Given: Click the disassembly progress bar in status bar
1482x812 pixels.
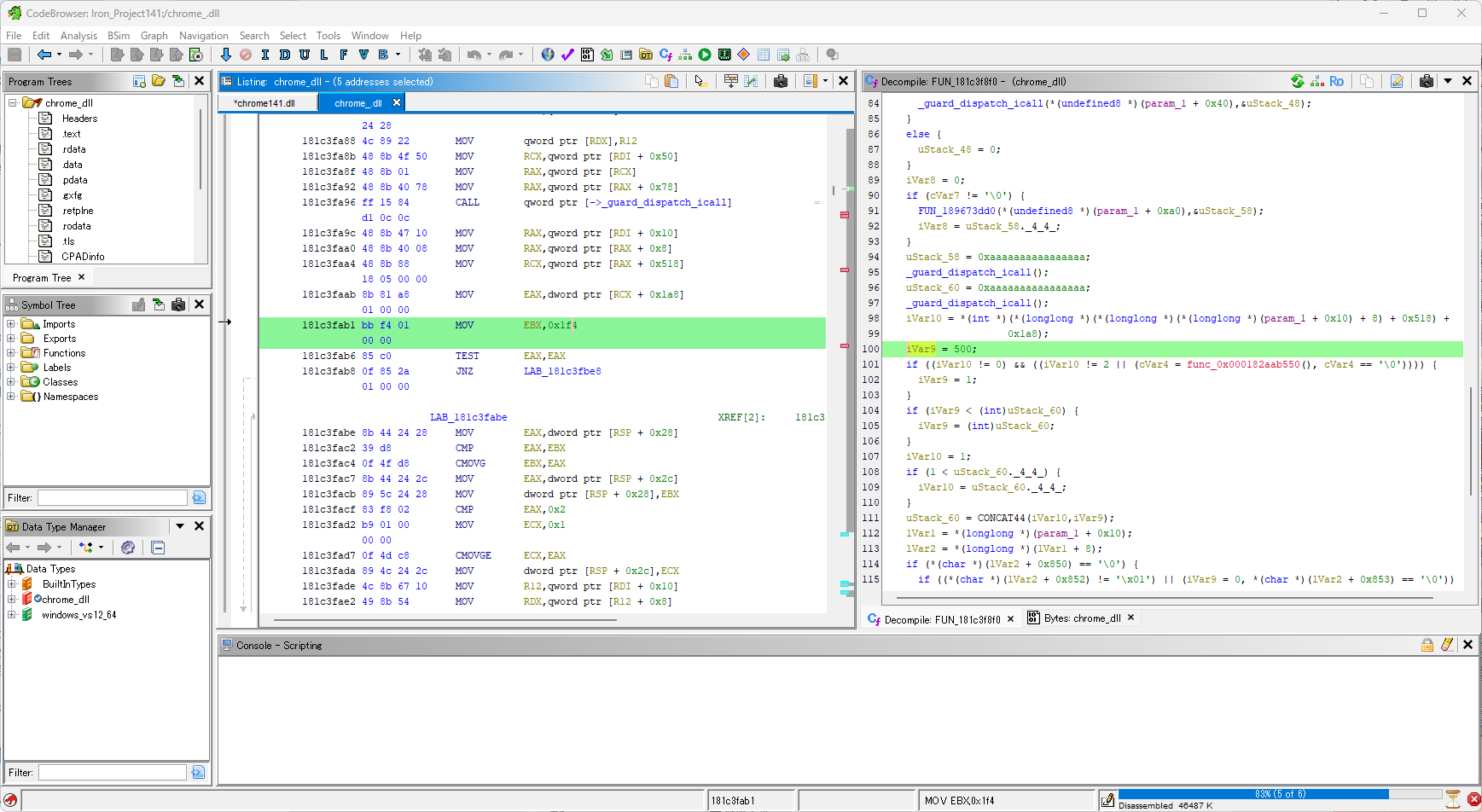Looking at the screenshot, I should click(1278, 794).
